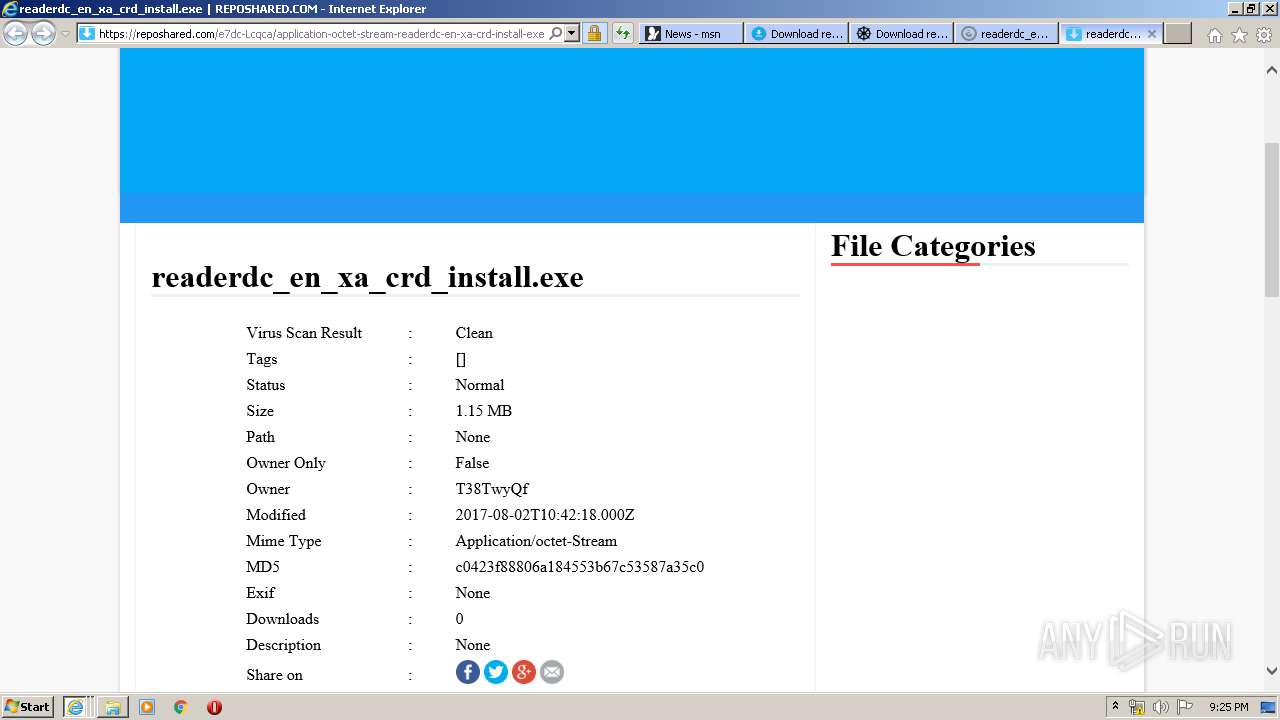Click the taskbar clock 9:25 PM
Viewport: 1280px width, 720px height.
point(1228,707)
